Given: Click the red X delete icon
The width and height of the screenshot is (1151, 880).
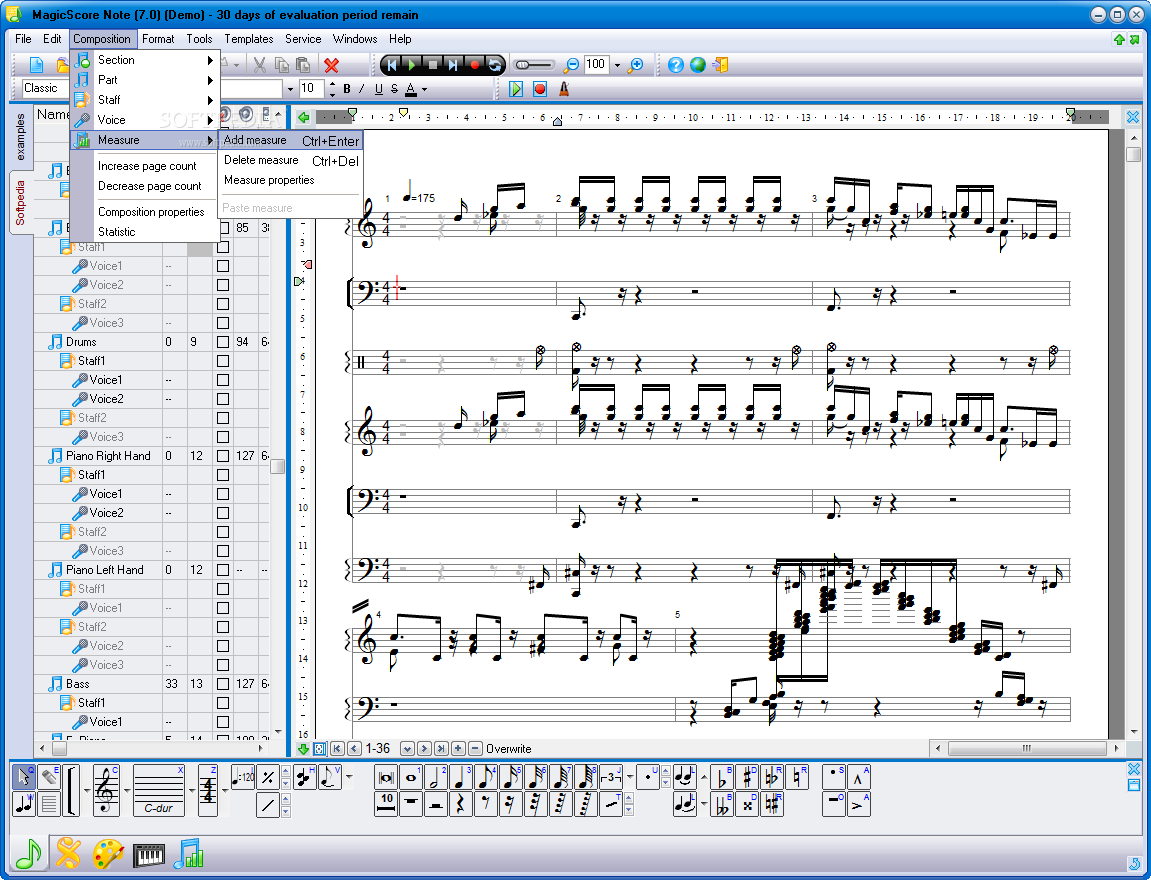Looking at the screenshot, I should pyautogui.click(x=332, y=65).
